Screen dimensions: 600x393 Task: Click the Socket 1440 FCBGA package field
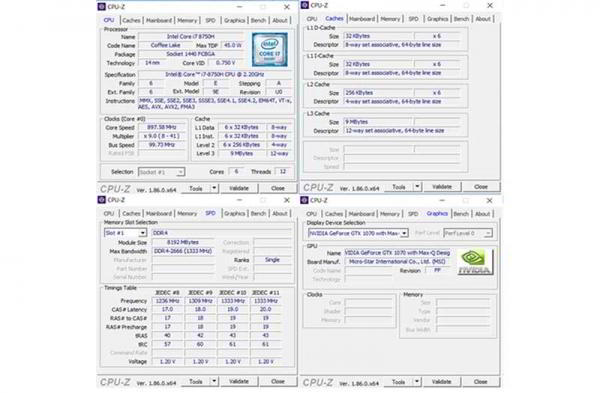tap(191, 54)
